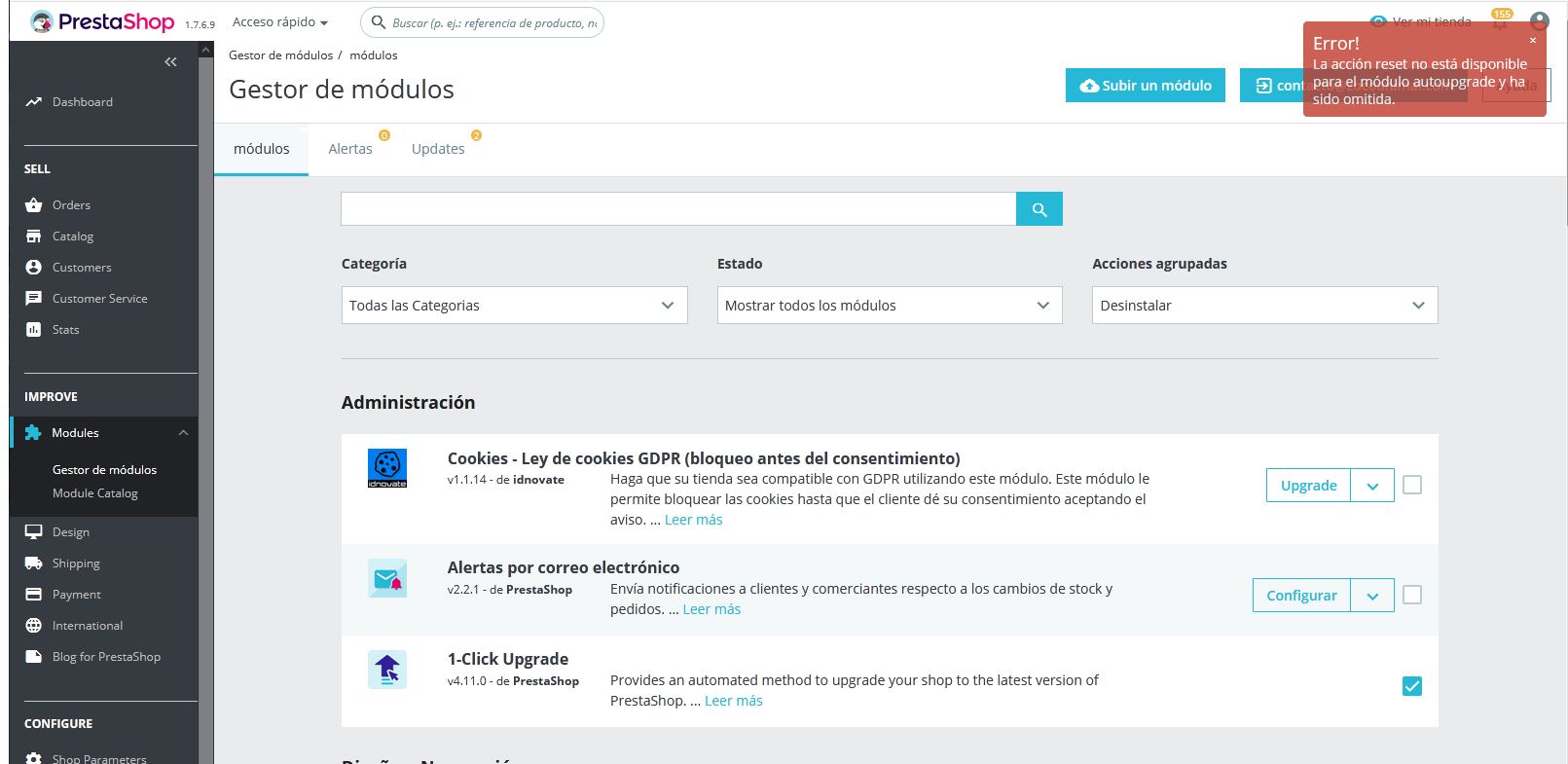Open Orders in the sidebar
1568x764 pixels.
tap(71, 204)
